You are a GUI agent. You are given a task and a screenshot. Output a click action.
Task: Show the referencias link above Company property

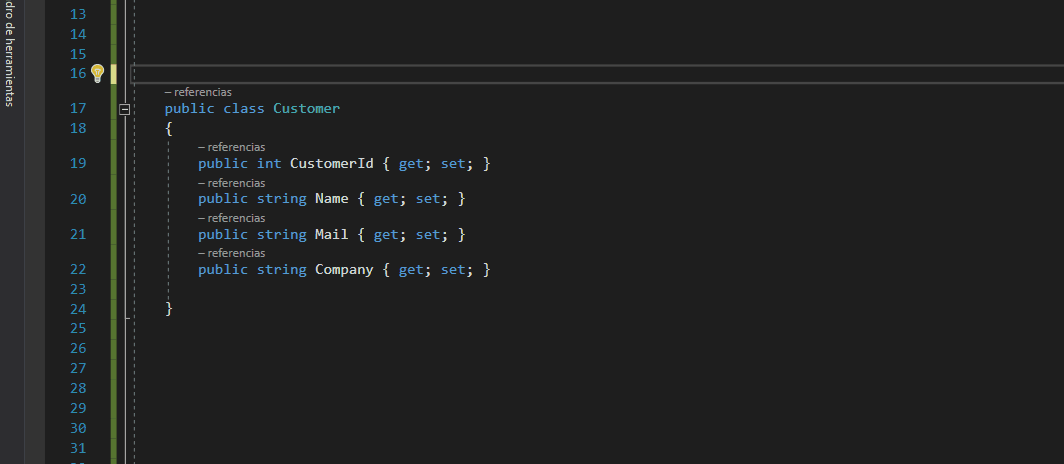(231, 252)
